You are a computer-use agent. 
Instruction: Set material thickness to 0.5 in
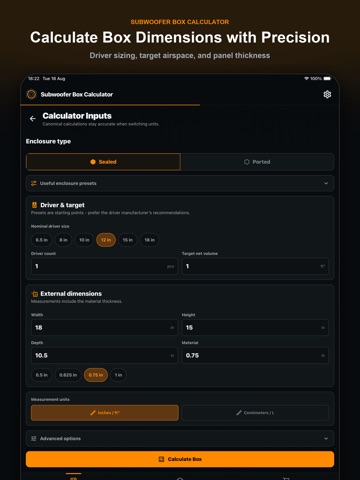42,375
